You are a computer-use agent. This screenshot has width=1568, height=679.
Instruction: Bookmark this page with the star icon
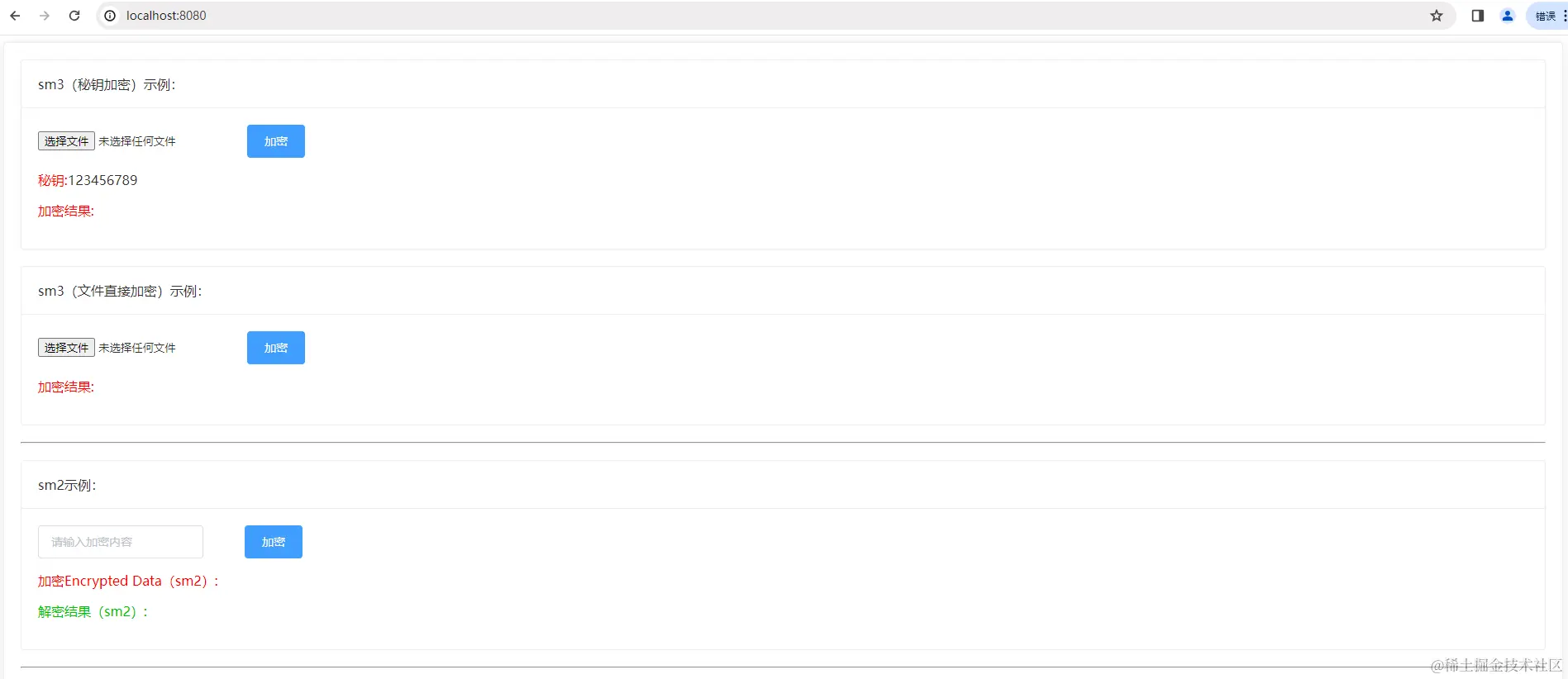[1437, 16]
